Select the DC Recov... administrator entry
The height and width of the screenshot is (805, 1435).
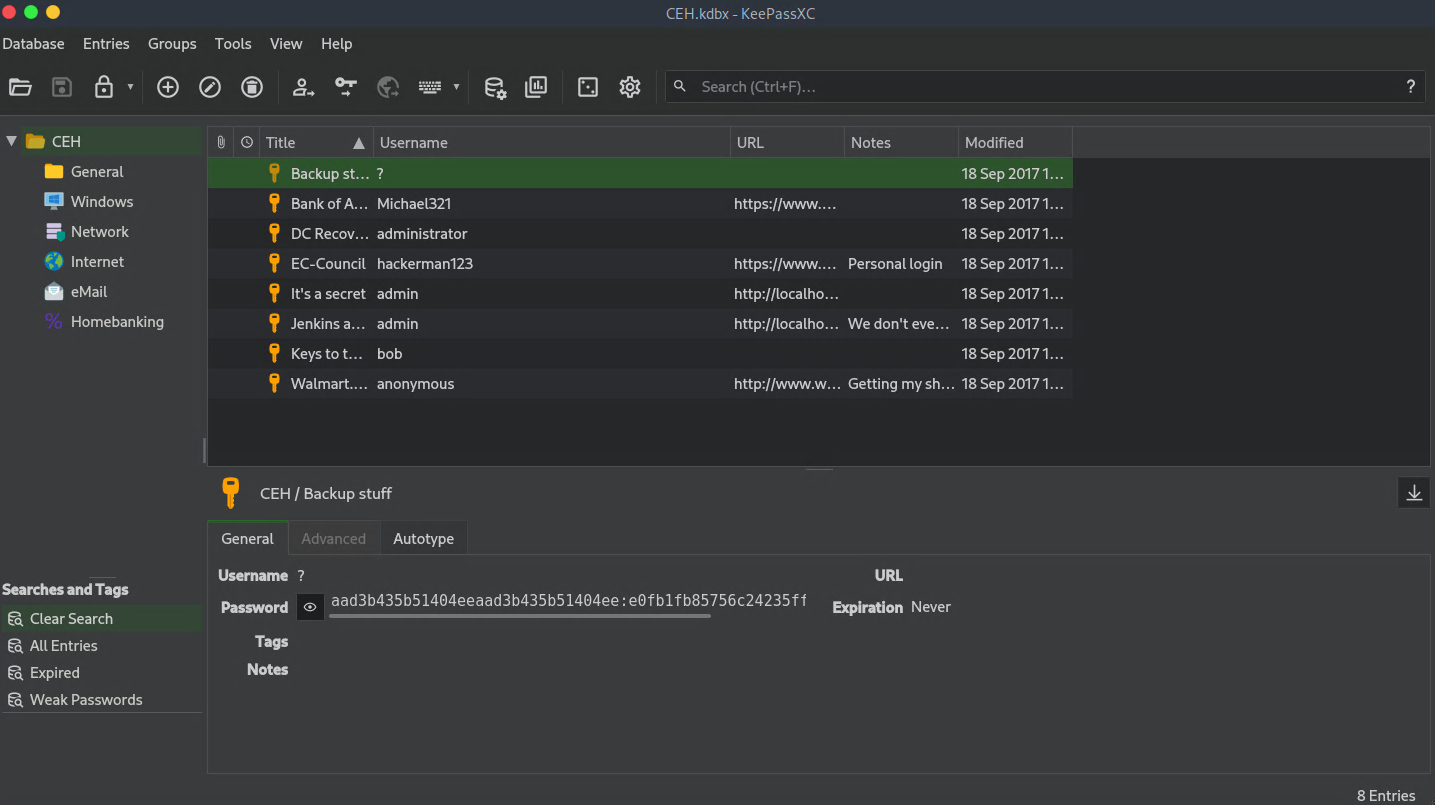click(x=640, y=233)
